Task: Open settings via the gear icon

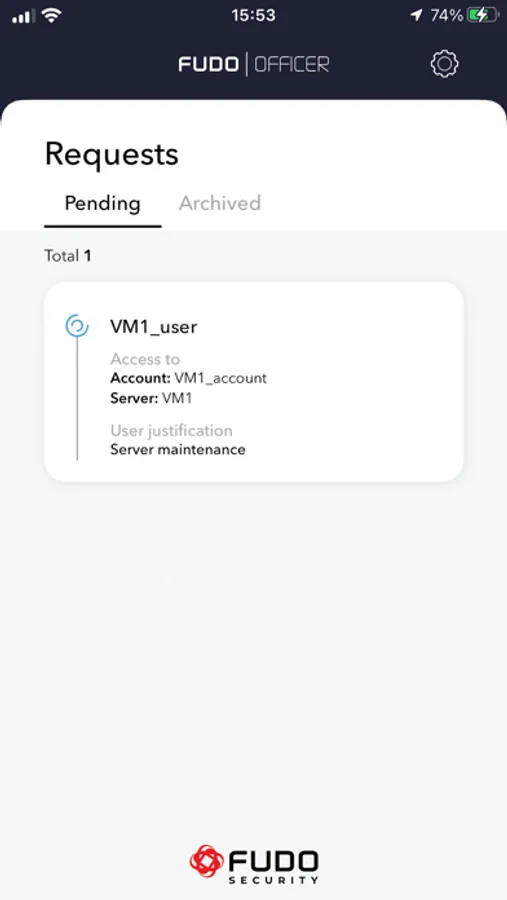Action: point(444,64)
